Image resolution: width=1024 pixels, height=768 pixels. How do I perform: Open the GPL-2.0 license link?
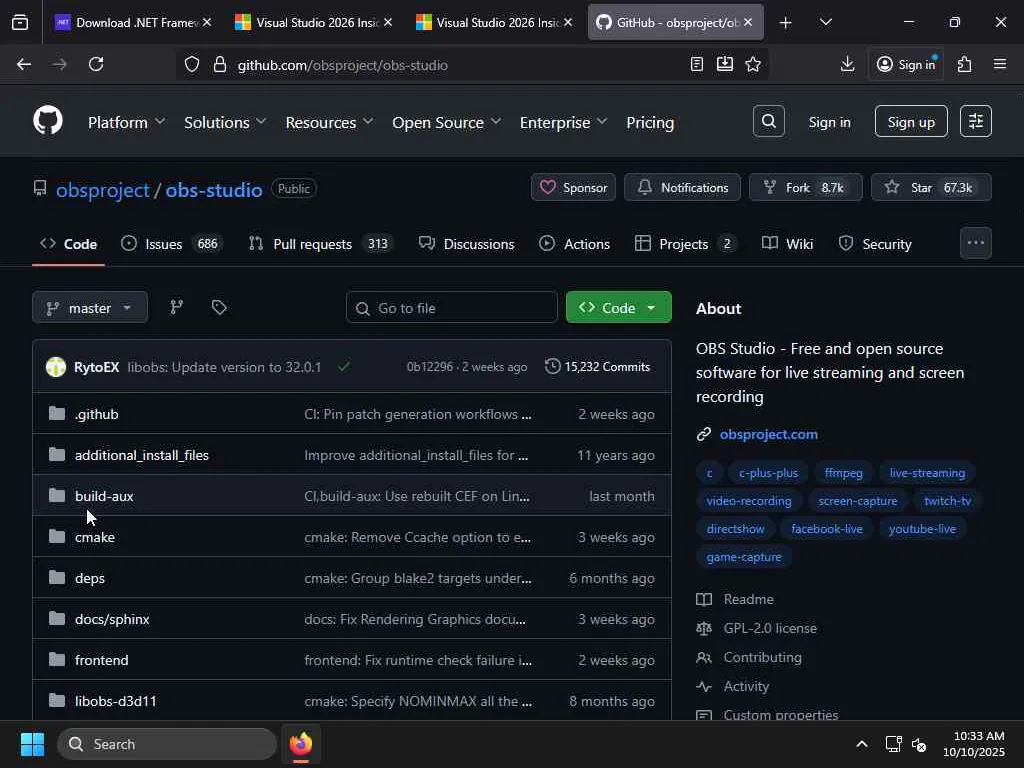click(x=770, y=628)
